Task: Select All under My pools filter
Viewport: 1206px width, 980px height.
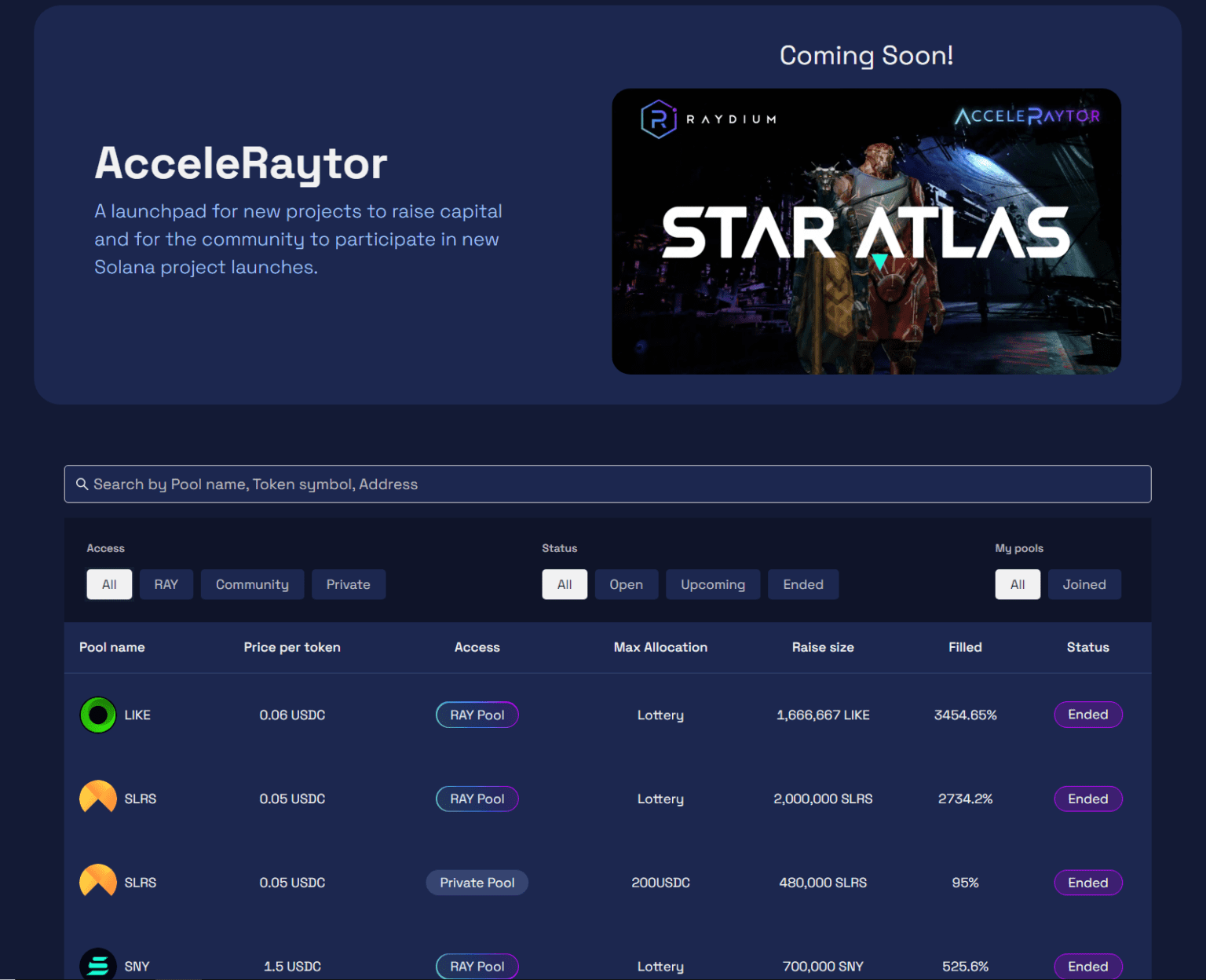Action: (x=1017, y=584)
